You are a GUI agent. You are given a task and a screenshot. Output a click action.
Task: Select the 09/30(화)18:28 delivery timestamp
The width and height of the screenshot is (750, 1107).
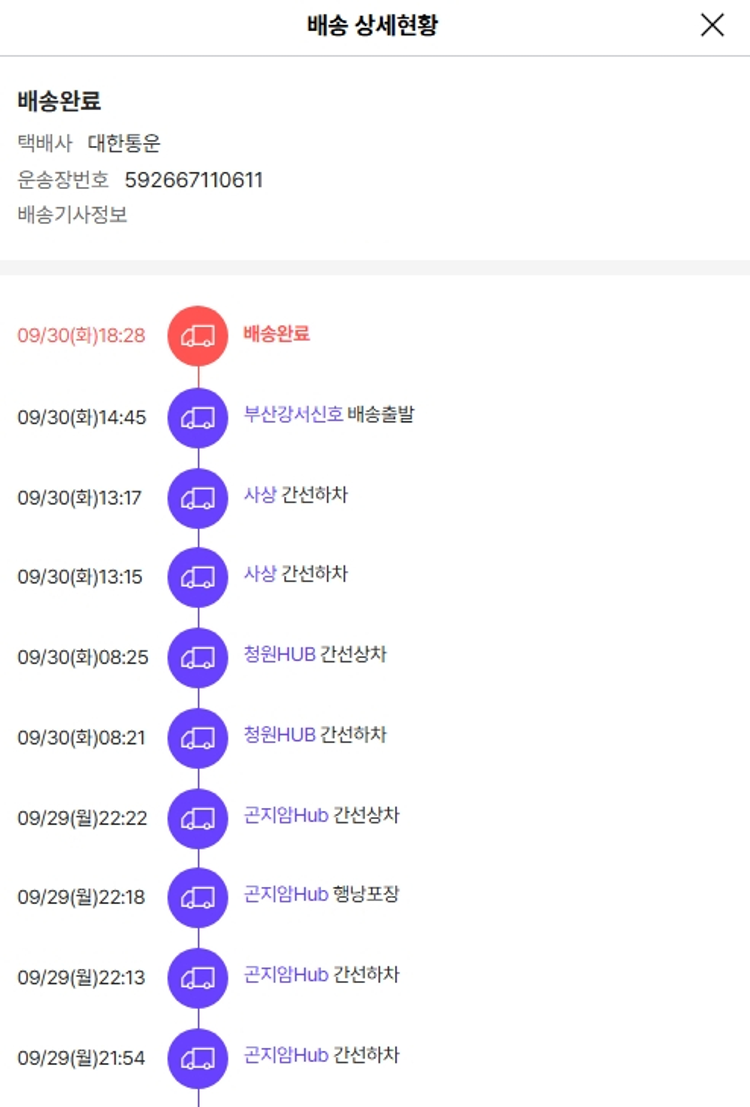(81, 336)
